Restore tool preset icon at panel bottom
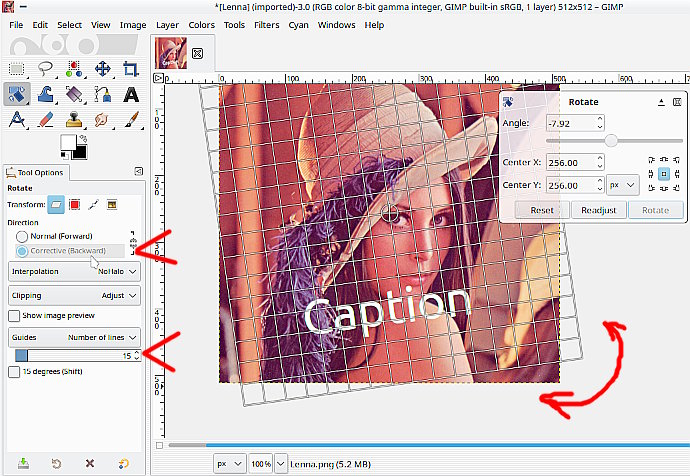The image size is (690, 476). click(x=56, y=463)
